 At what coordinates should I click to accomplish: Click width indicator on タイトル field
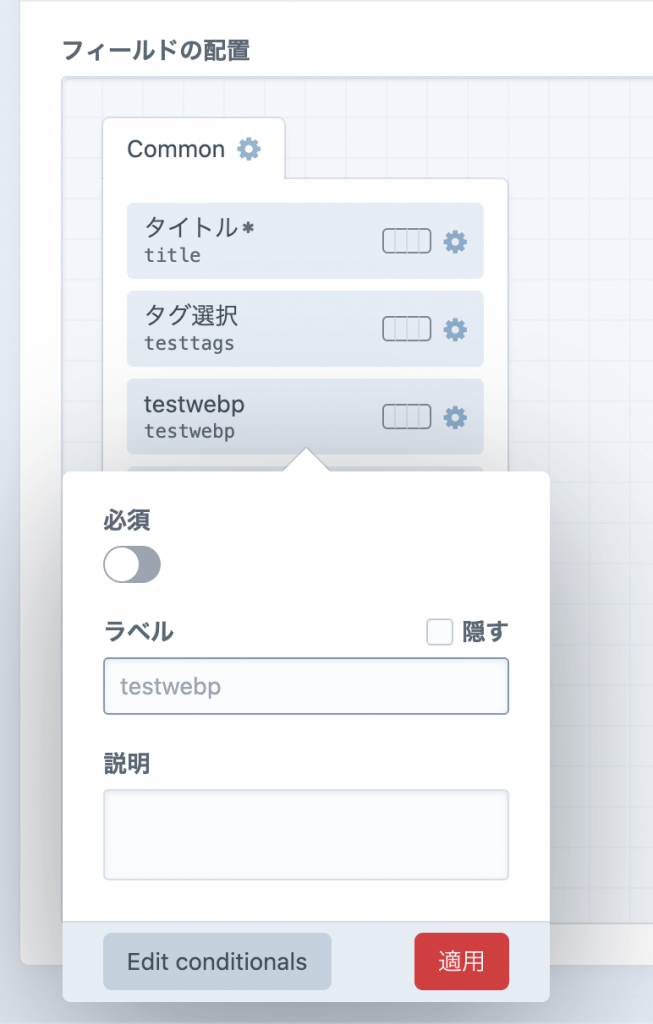pyautogui.click(x=406, y=241)
